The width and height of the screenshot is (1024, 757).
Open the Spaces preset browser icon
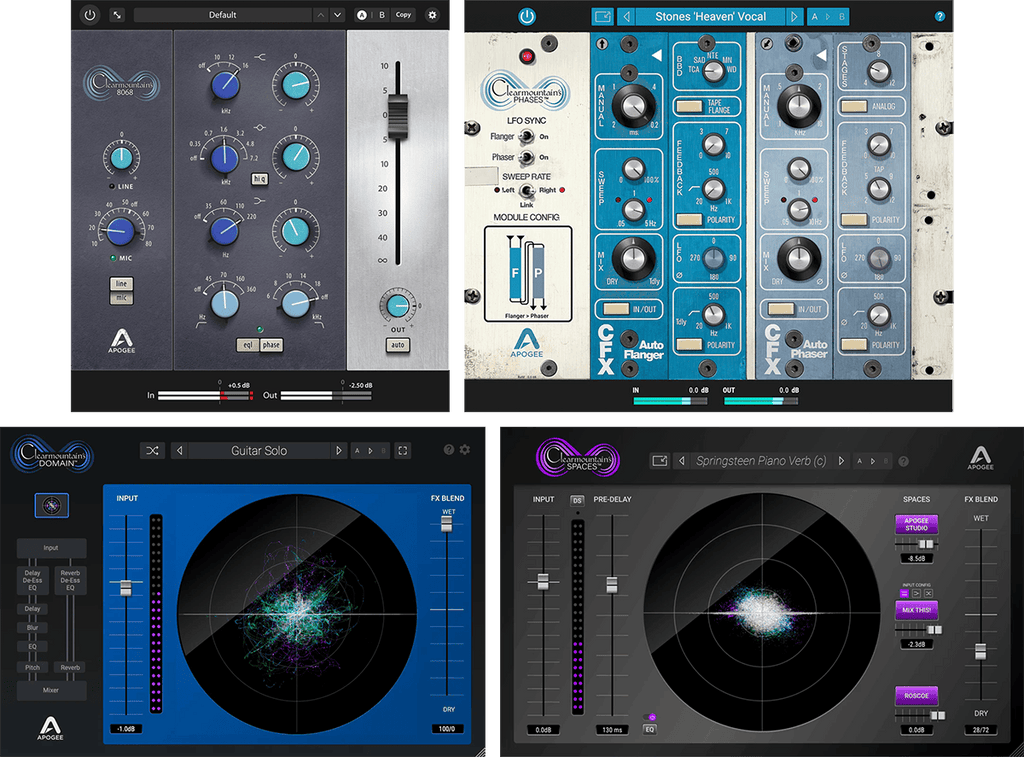click(660, 461)
